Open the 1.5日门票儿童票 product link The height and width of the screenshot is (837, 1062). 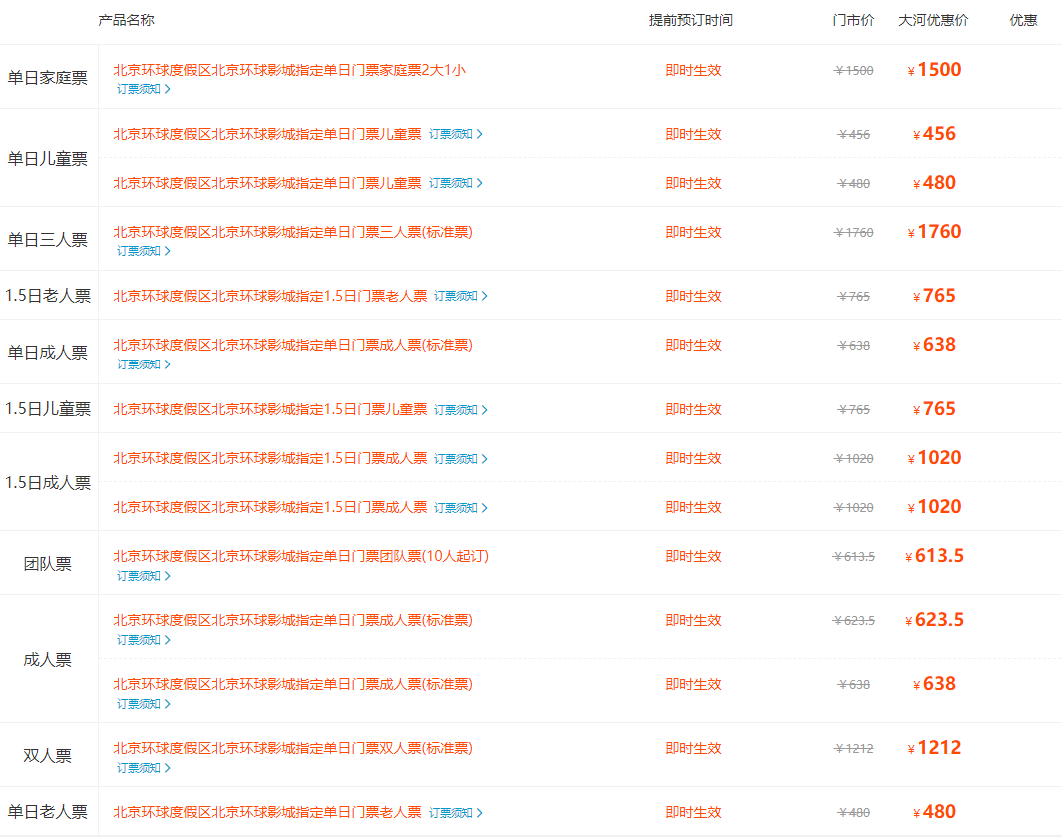[x=270, y=409]
